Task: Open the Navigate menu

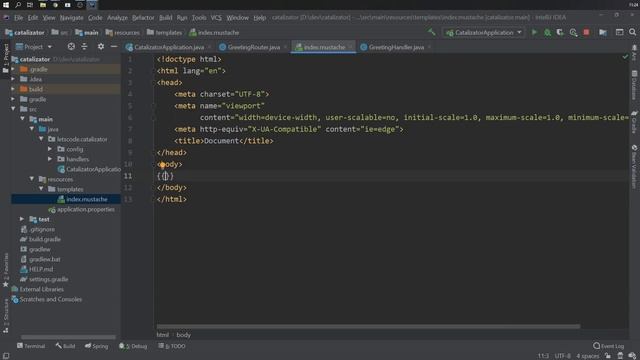Action: (71, 18)
